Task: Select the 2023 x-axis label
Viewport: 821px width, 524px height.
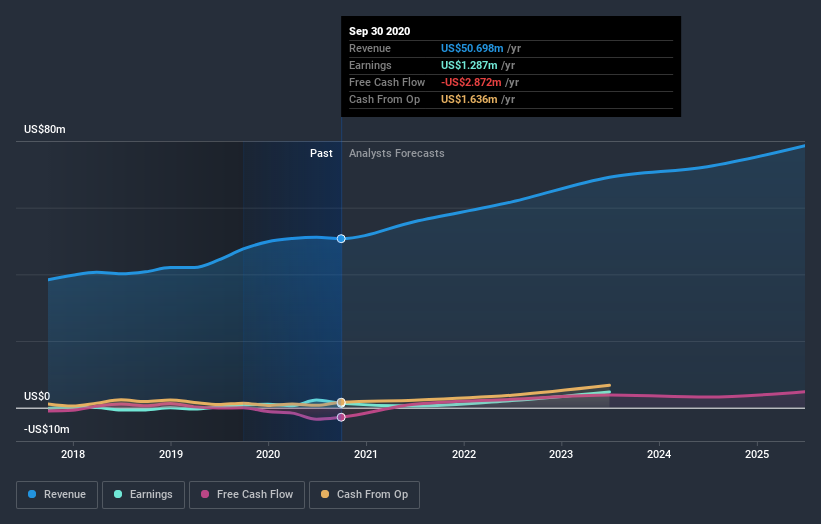Action: coord(561,454)
